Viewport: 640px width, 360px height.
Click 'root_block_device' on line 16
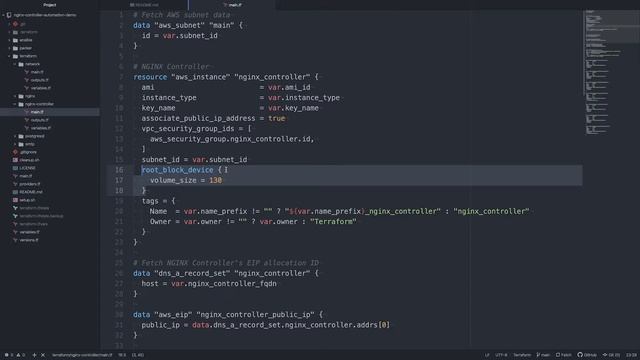point(177,170)
